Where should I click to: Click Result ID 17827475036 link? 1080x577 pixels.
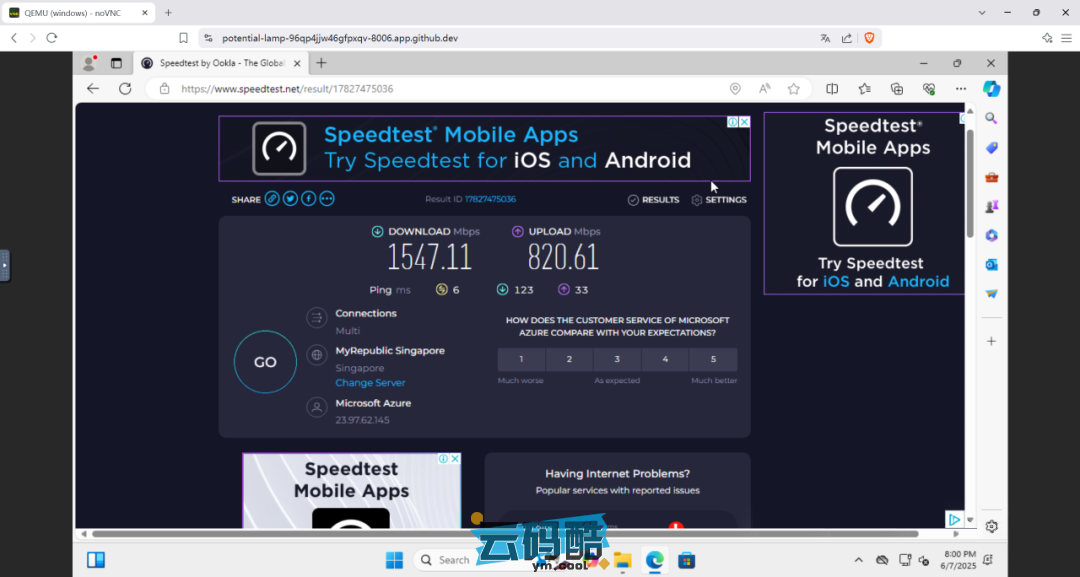pyautogui.click(x=490, y=200)
